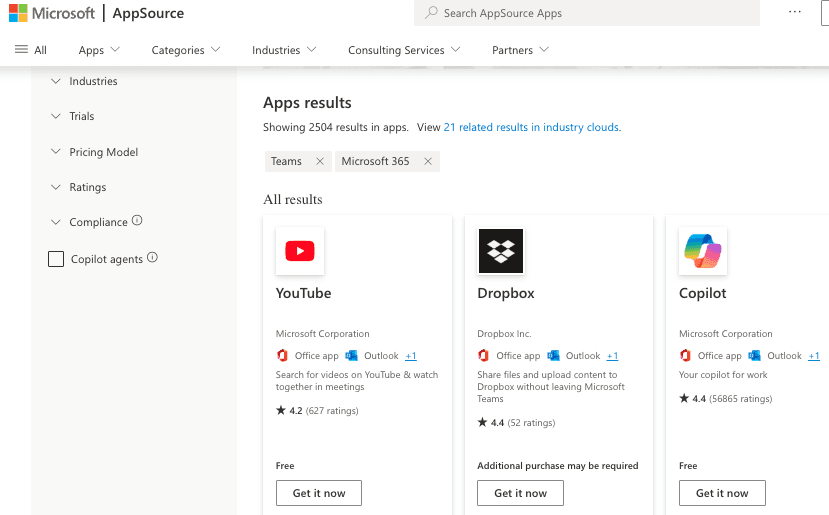Open the Dropbox app title
Image resolution: width=829 pixels, height=515 pixels.
506,293
